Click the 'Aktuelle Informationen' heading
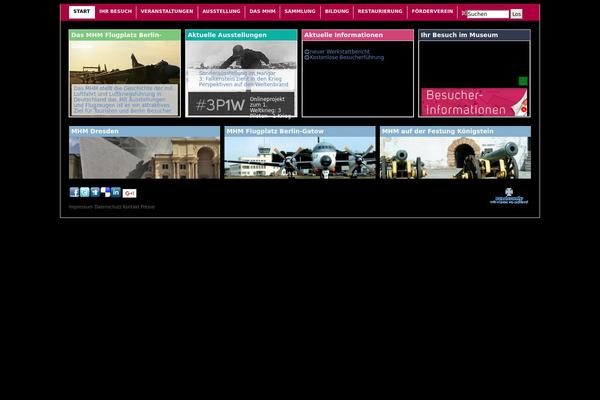 click(x=343, y=35)
